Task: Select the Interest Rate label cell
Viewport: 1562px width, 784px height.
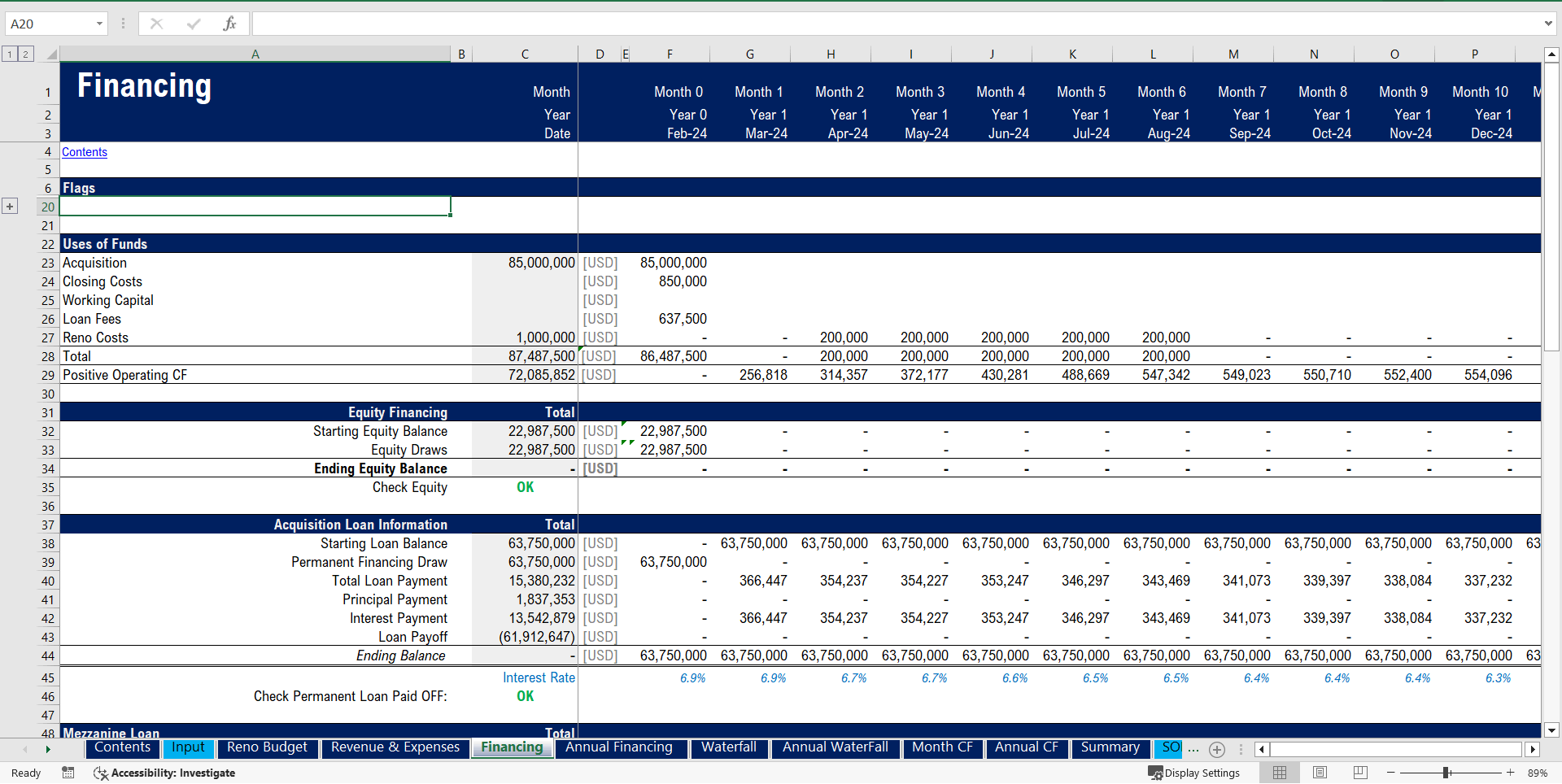Action: tap(525, 677)
